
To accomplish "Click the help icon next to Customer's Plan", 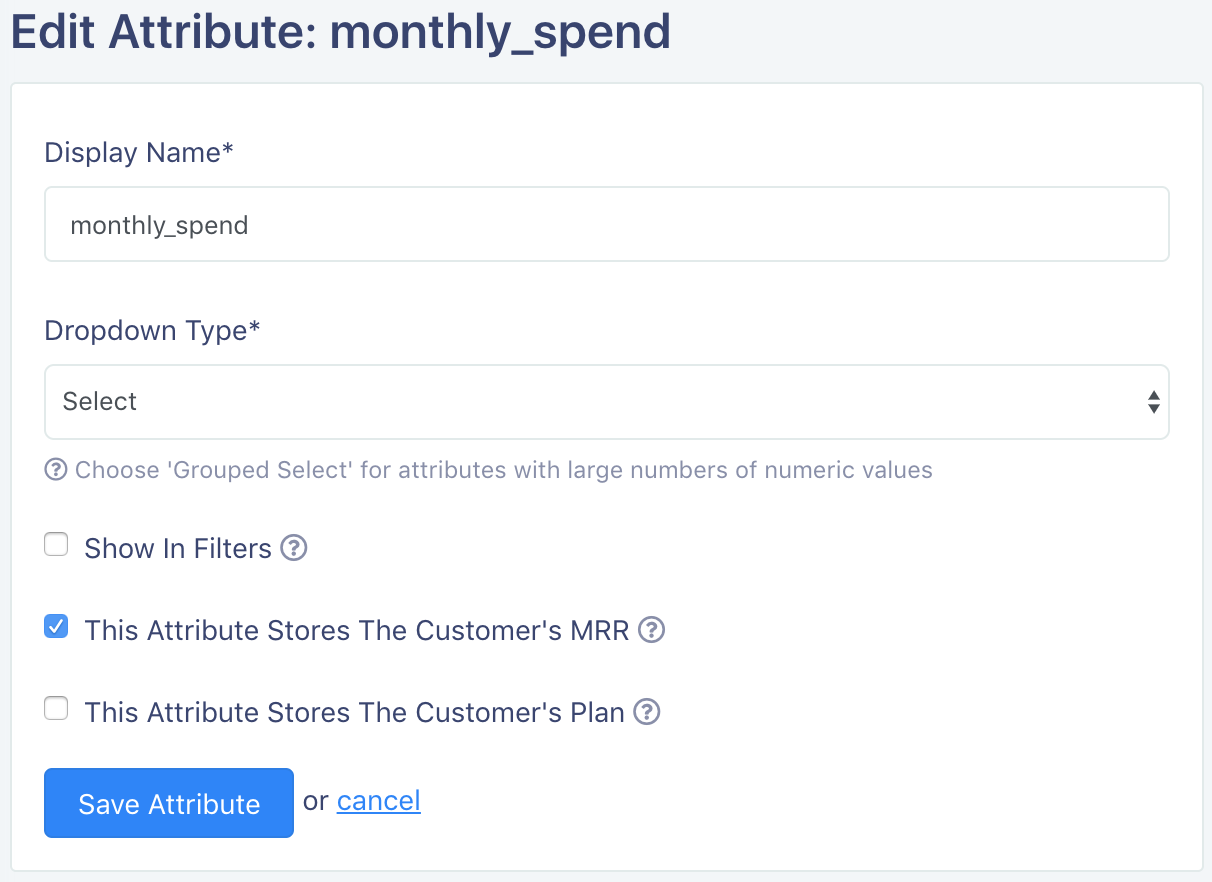I will 648,712.
